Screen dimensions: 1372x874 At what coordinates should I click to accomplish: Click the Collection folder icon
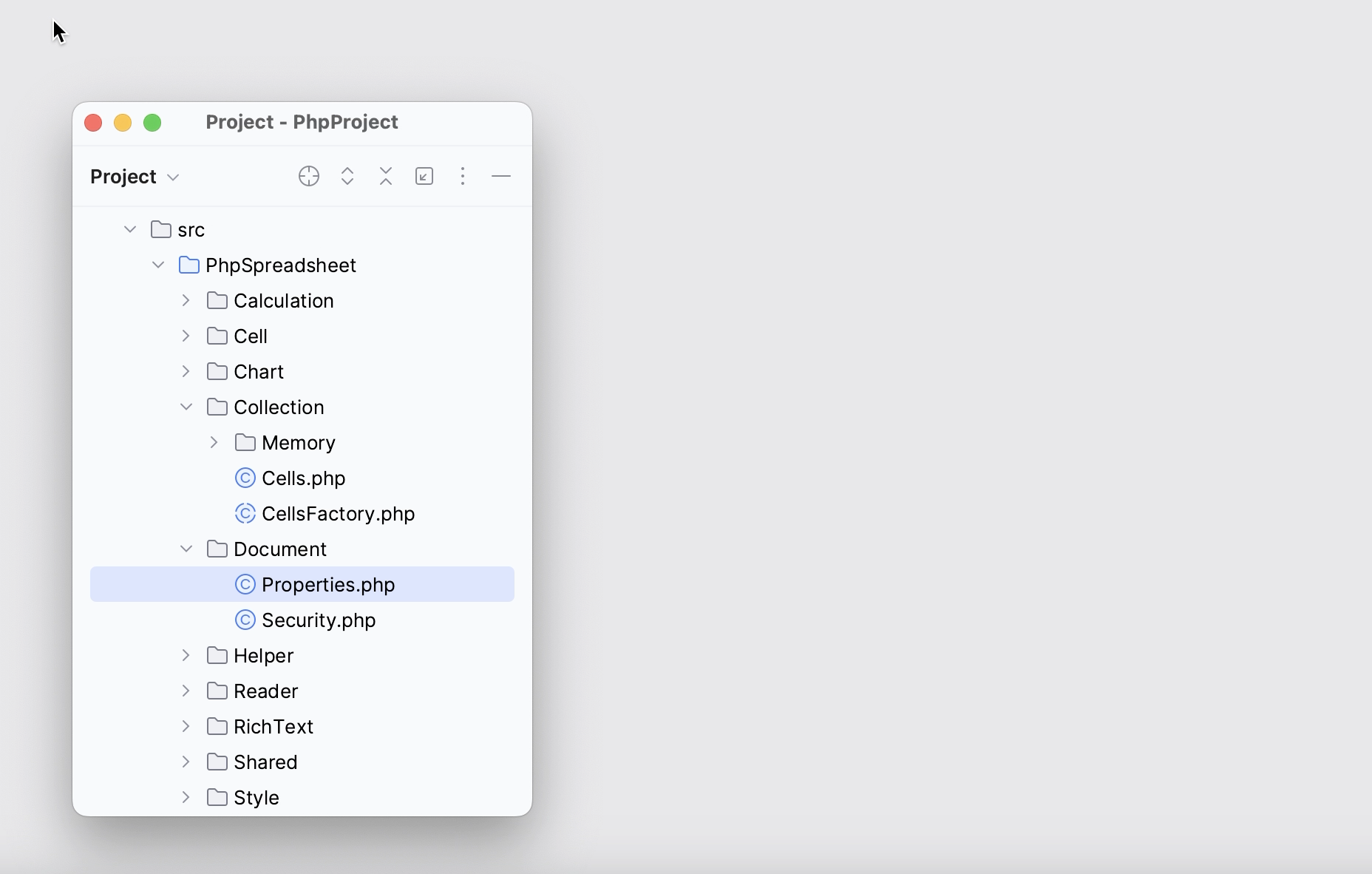click(217, 407)
